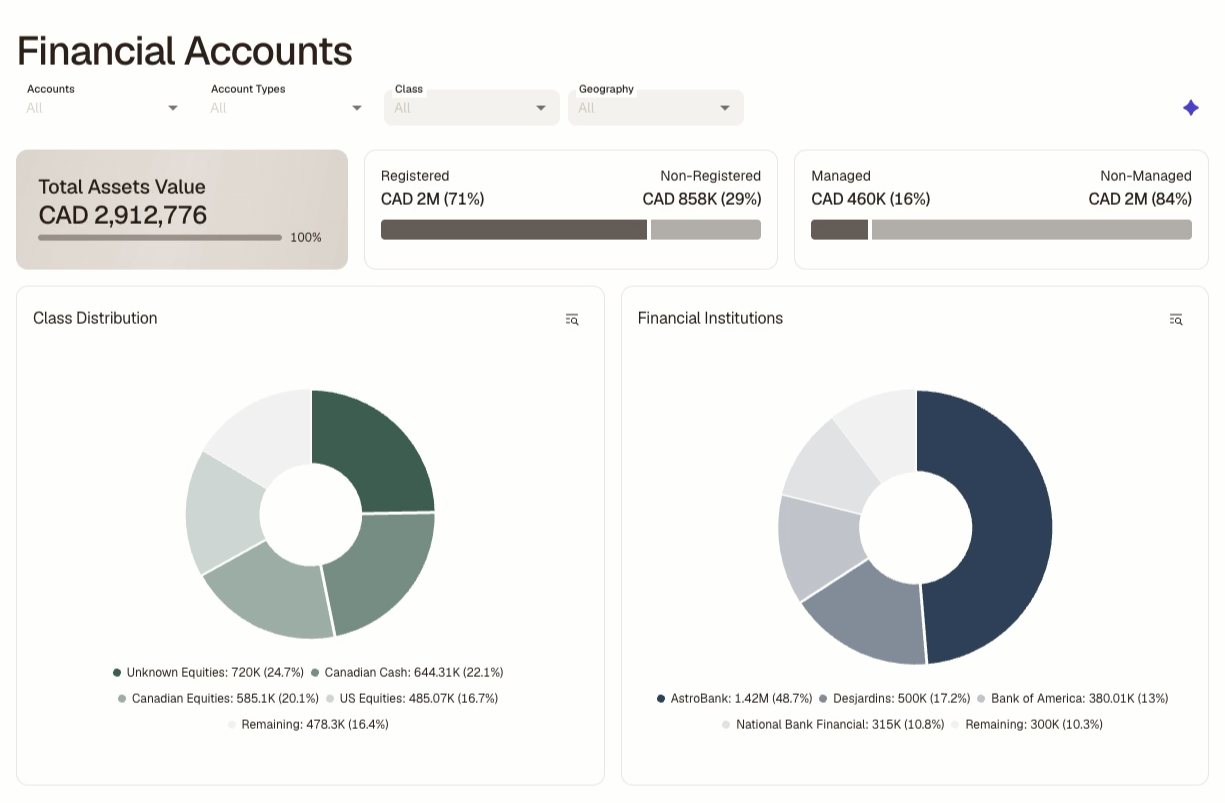1225x803 pixels.
Task: Click the purple sparkle AI icon
Action: pyautogui.click(x=1190, y=108)
